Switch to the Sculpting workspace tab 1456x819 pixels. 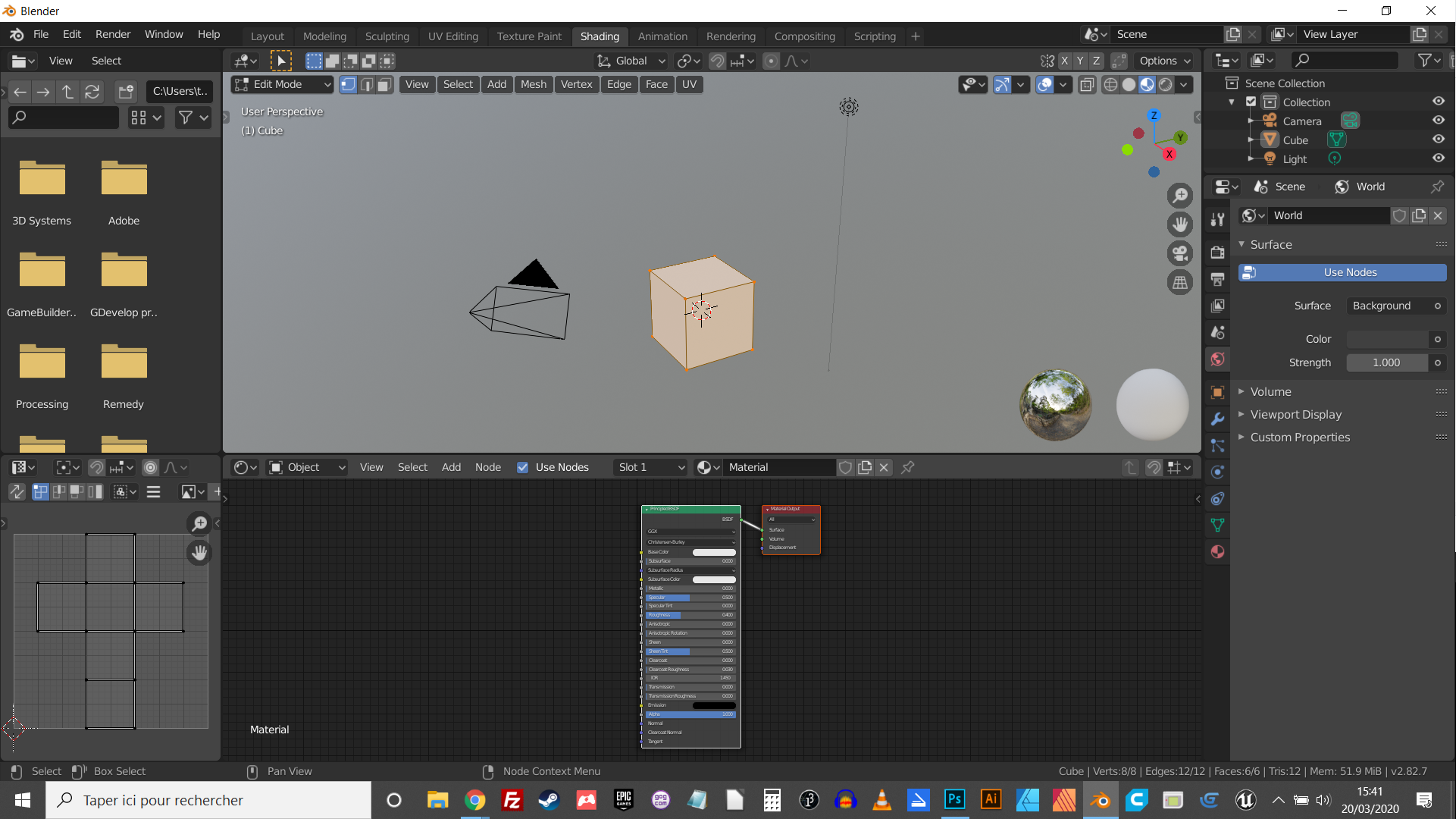click(387, 36)
